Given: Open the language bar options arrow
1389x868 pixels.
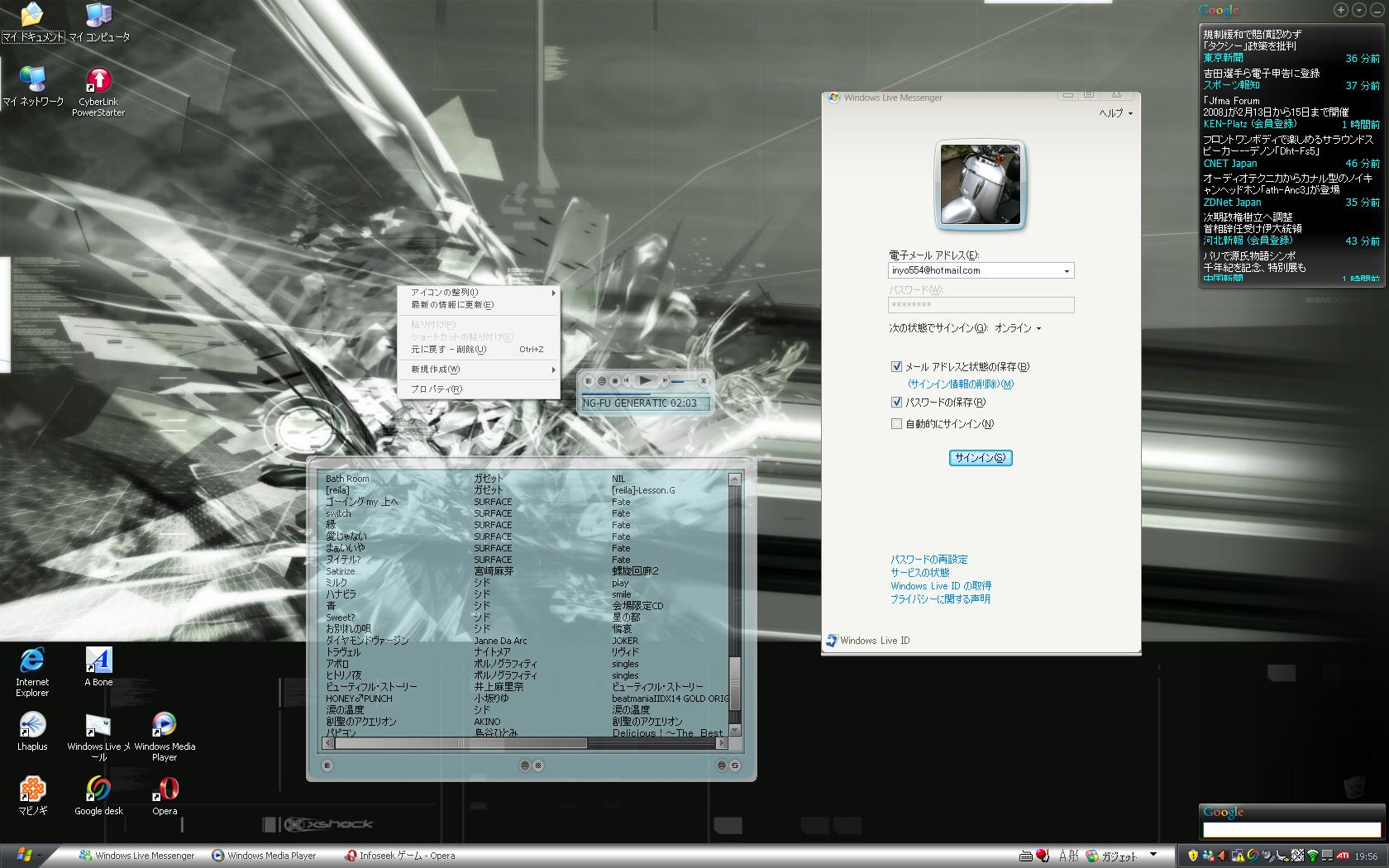Looking at the screenshot, I should (x=1153, y=854).
